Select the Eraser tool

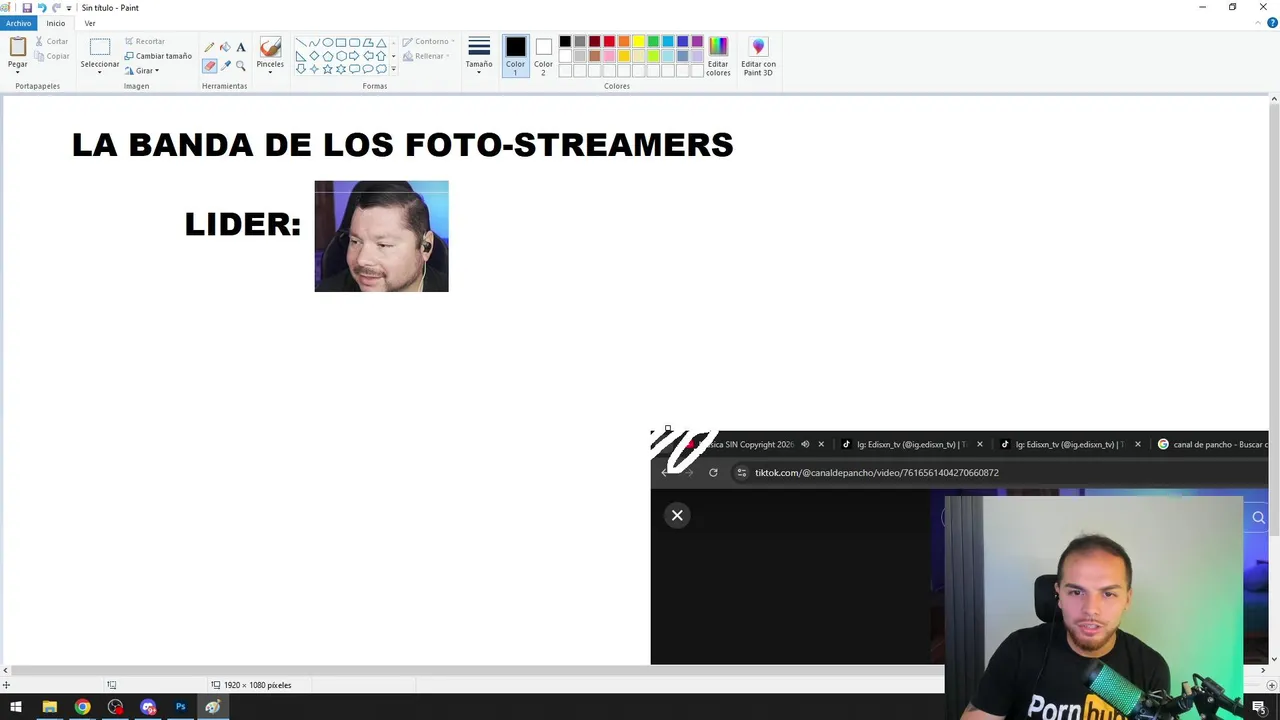tap(209, 65)
